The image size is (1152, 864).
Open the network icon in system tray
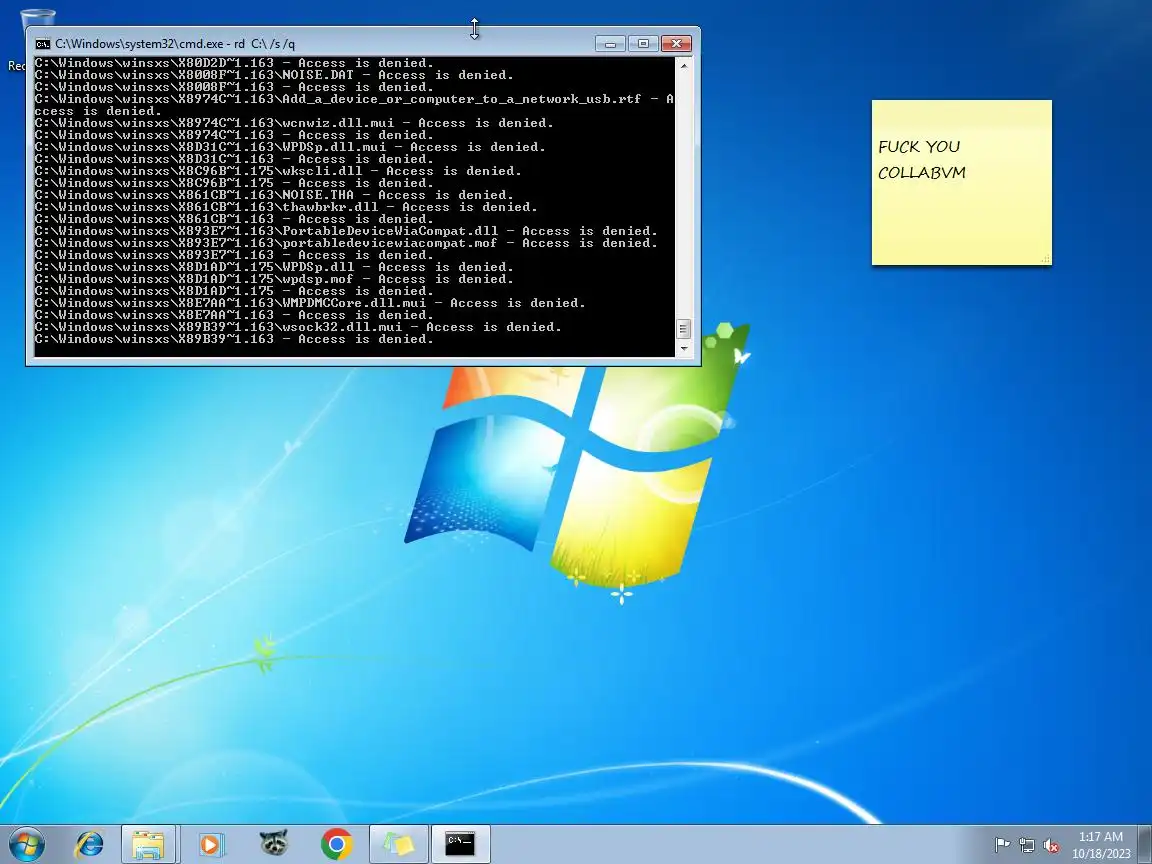[1026, 846]
